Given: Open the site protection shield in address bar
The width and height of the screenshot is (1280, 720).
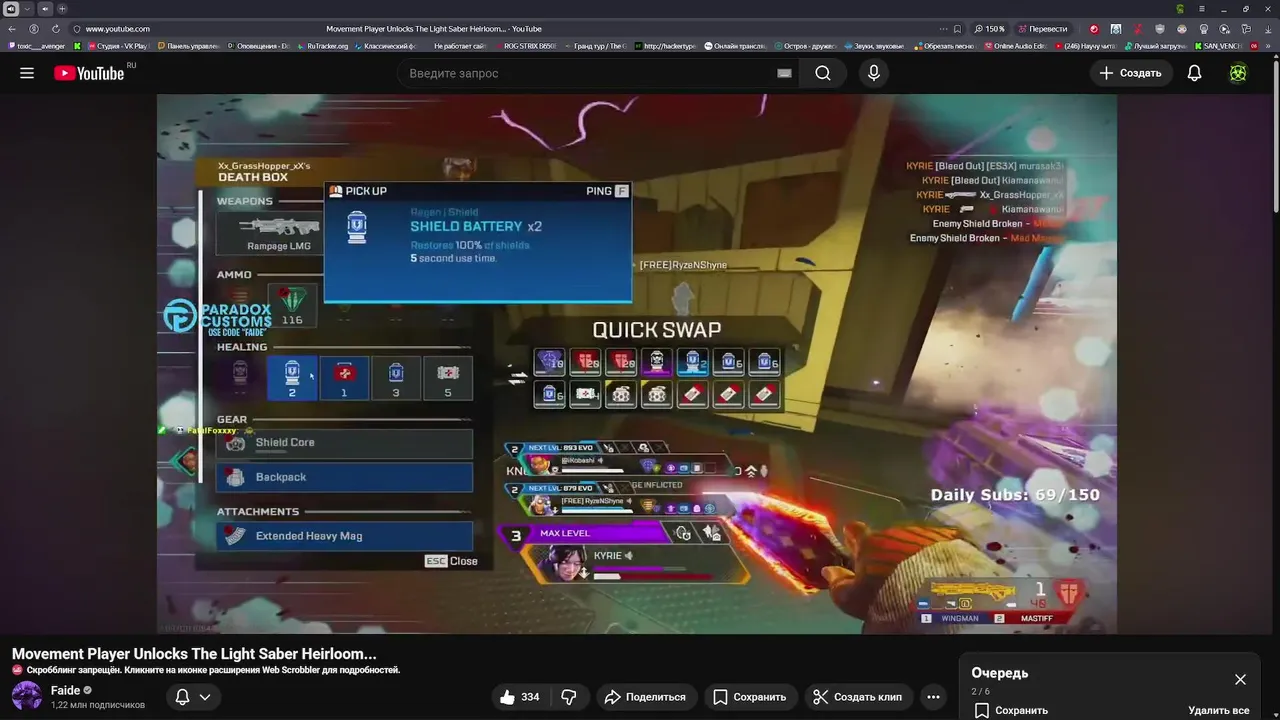Looking at the screenshot, I should pos(75,29).
